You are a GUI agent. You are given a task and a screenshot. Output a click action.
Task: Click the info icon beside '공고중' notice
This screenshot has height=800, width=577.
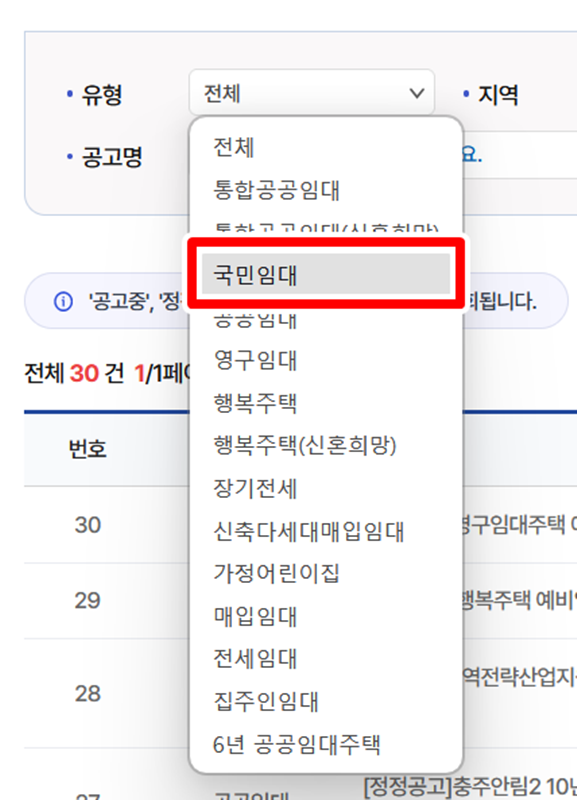tap(63, 302)
